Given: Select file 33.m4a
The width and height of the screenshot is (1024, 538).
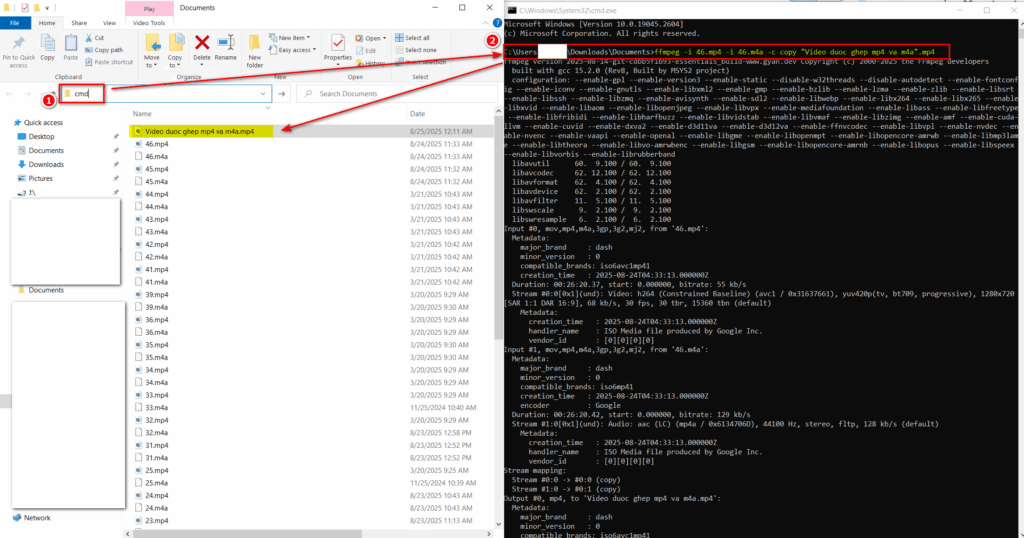Looking at the screenshot, I should [x=156, y=407].
